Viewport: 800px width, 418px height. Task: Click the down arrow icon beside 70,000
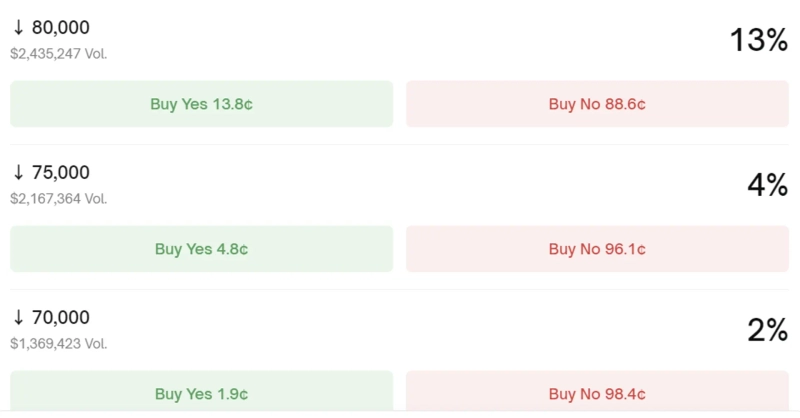click(18, 318)
